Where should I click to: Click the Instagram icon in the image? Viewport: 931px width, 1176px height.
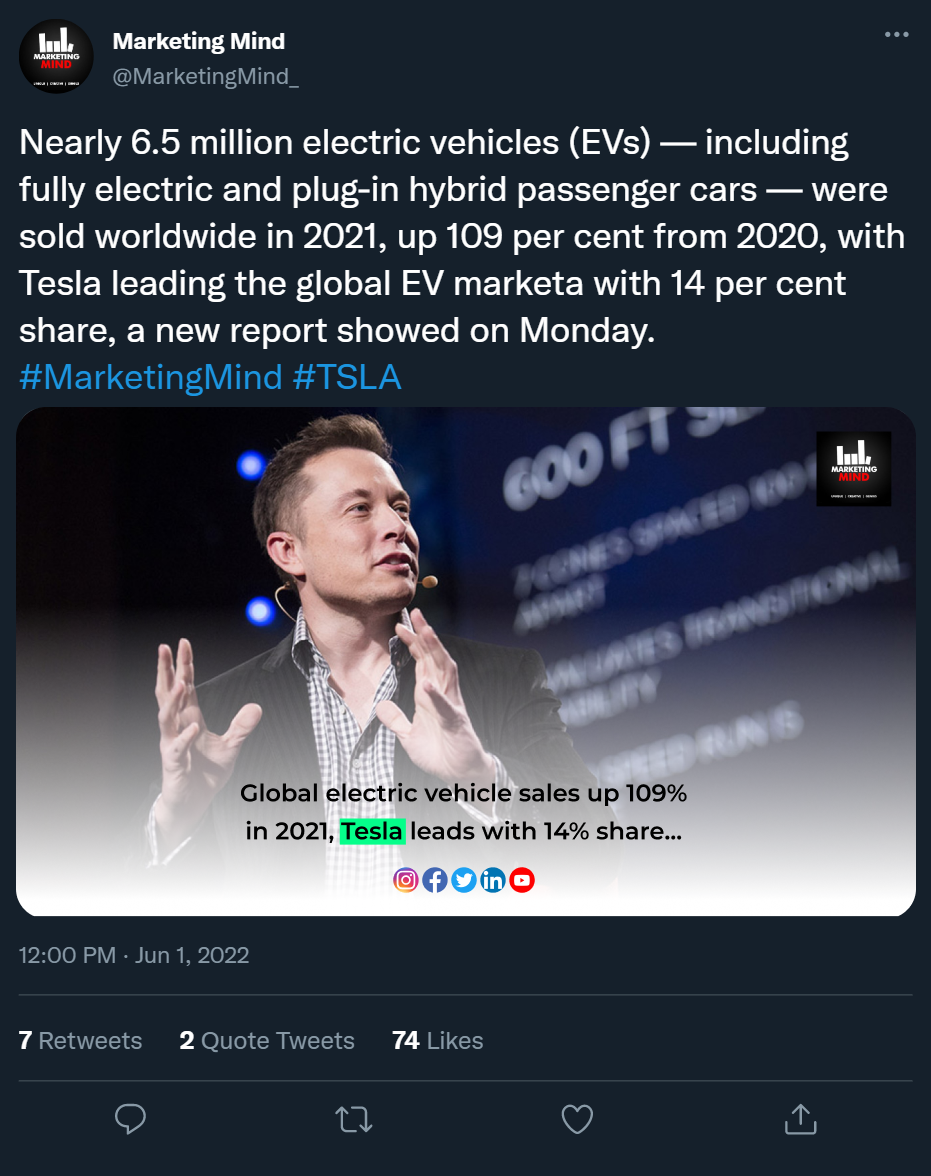coord(406,880)
